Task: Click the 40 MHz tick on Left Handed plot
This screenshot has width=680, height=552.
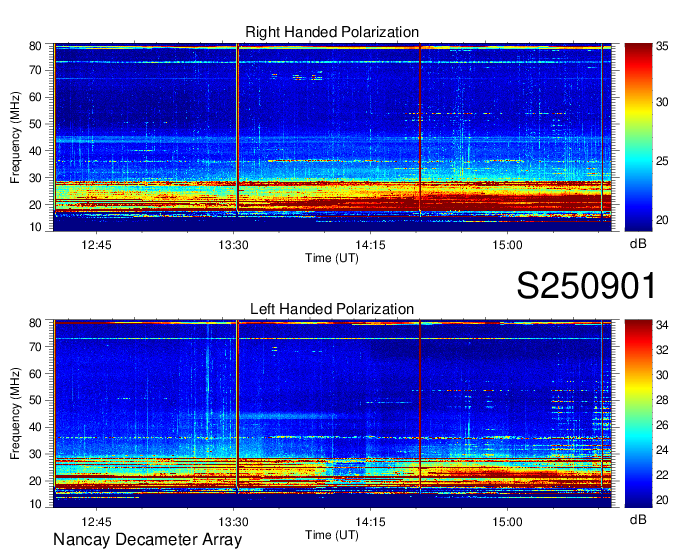Action: [35, 427]
